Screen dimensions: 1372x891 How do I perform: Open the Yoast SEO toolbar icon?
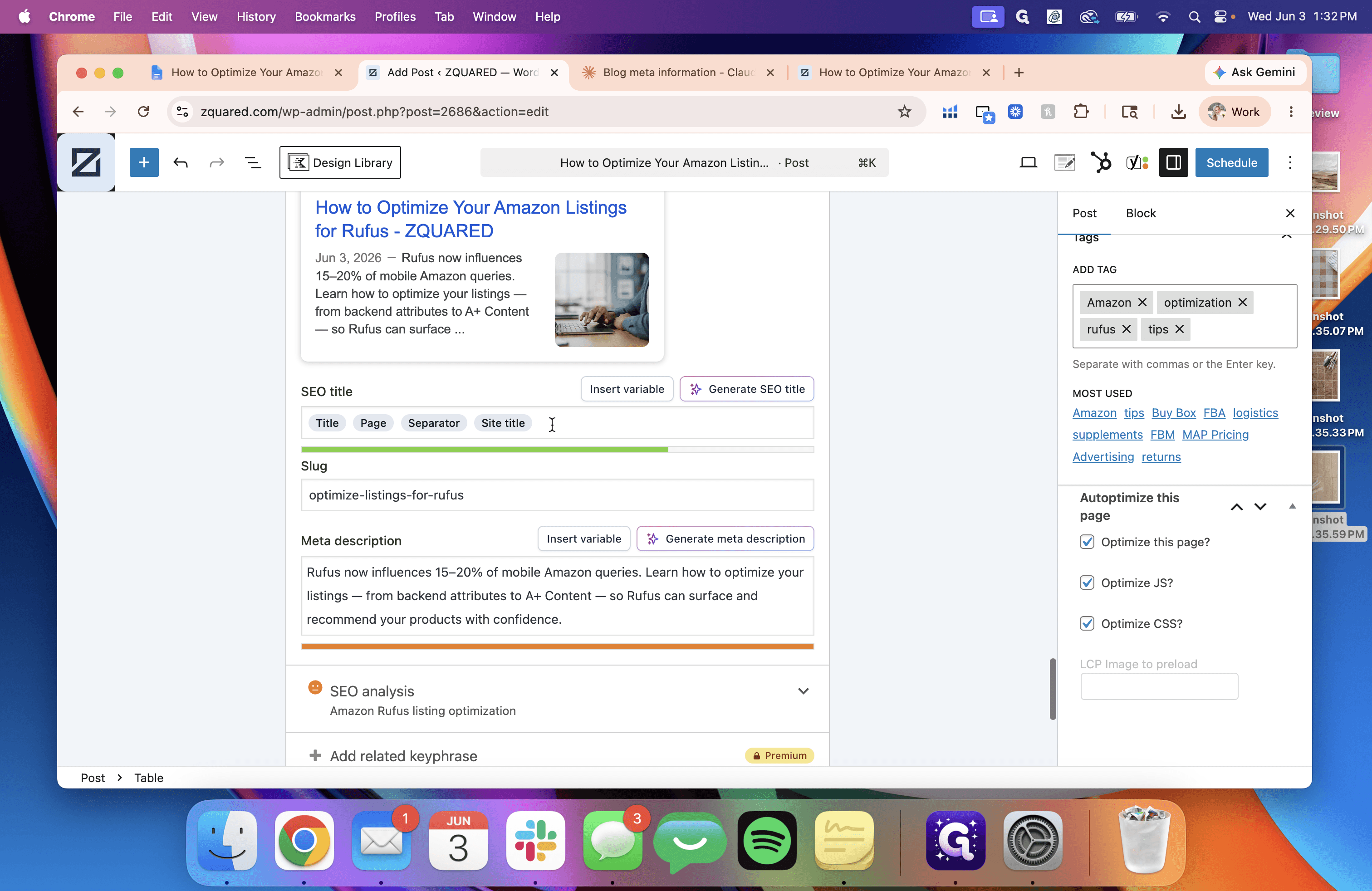(x=1137, y=162)
